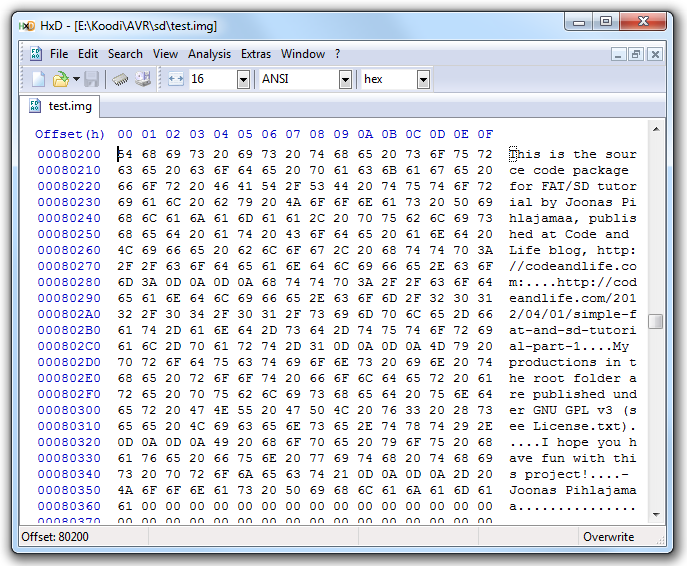Open the recent files arrow beside Open
The width and height of the screenshot is (687, 566).
[76, 79]
